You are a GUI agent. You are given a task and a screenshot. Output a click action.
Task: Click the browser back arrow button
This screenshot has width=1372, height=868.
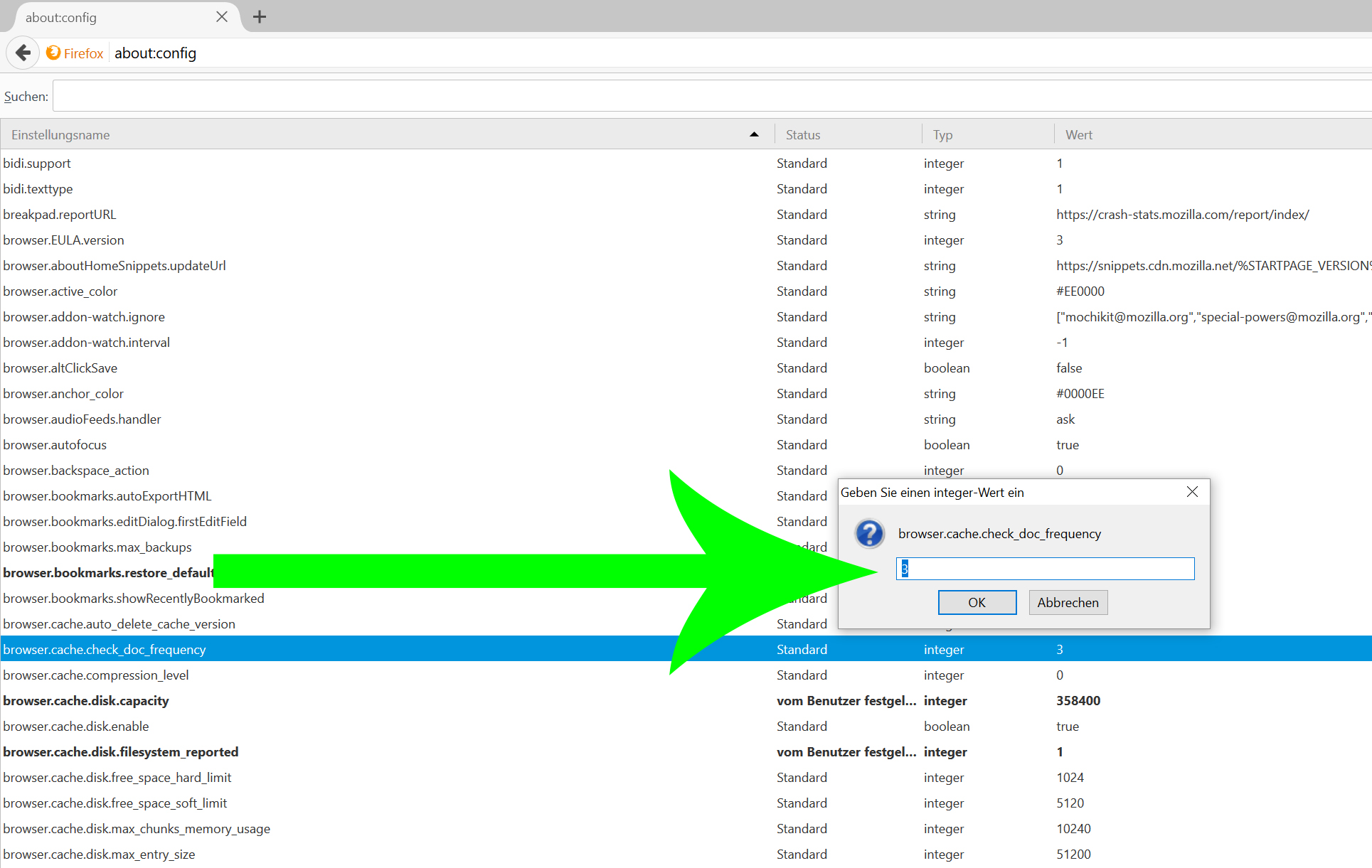point(23,53)
